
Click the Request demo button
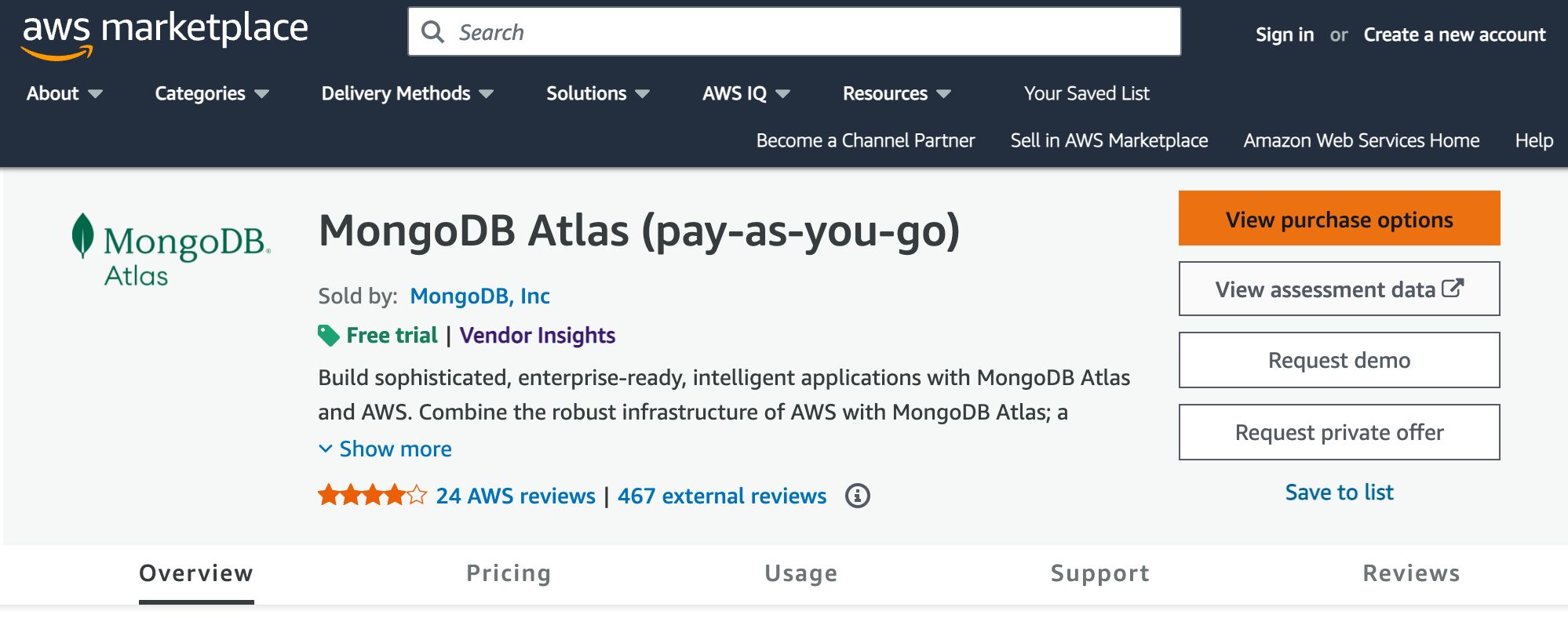click(x=1339, y=360)
